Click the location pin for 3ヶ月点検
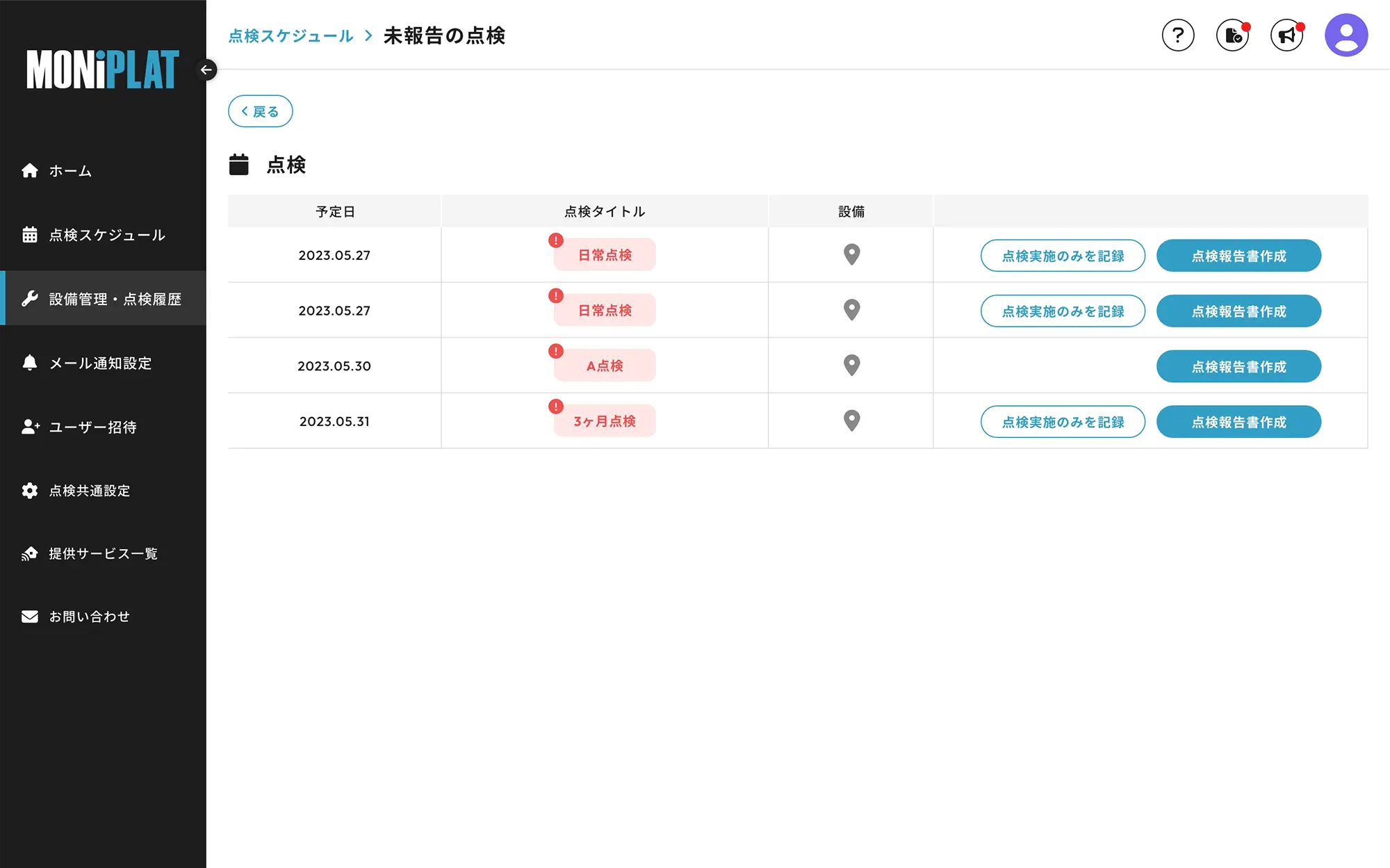Screen dimensions: 1390x868 (851, 420)
